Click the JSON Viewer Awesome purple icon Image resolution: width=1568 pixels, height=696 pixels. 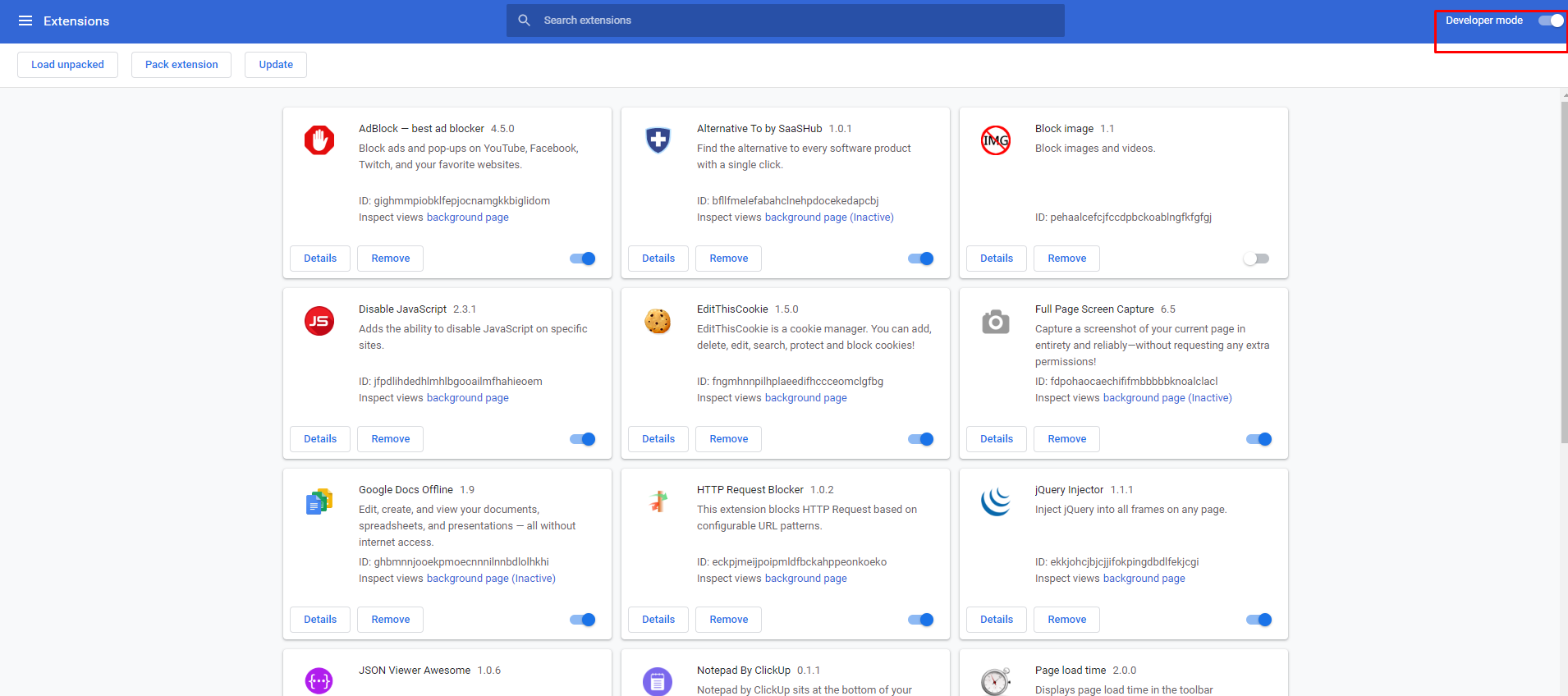coord(319,681)
